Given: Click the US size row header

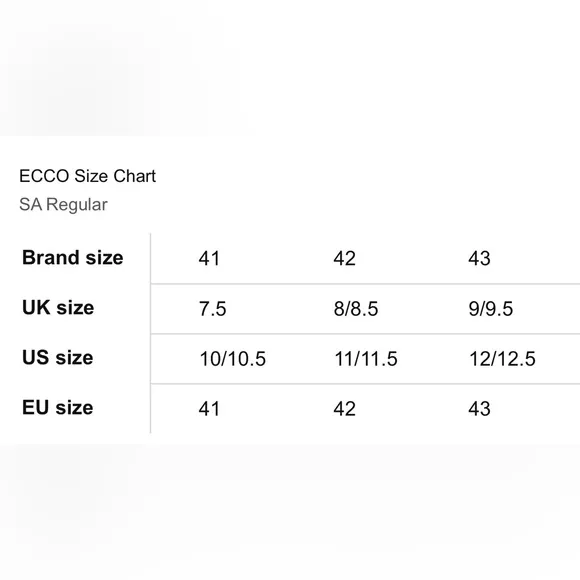Looking at the screenshot, I should point(57,357).
